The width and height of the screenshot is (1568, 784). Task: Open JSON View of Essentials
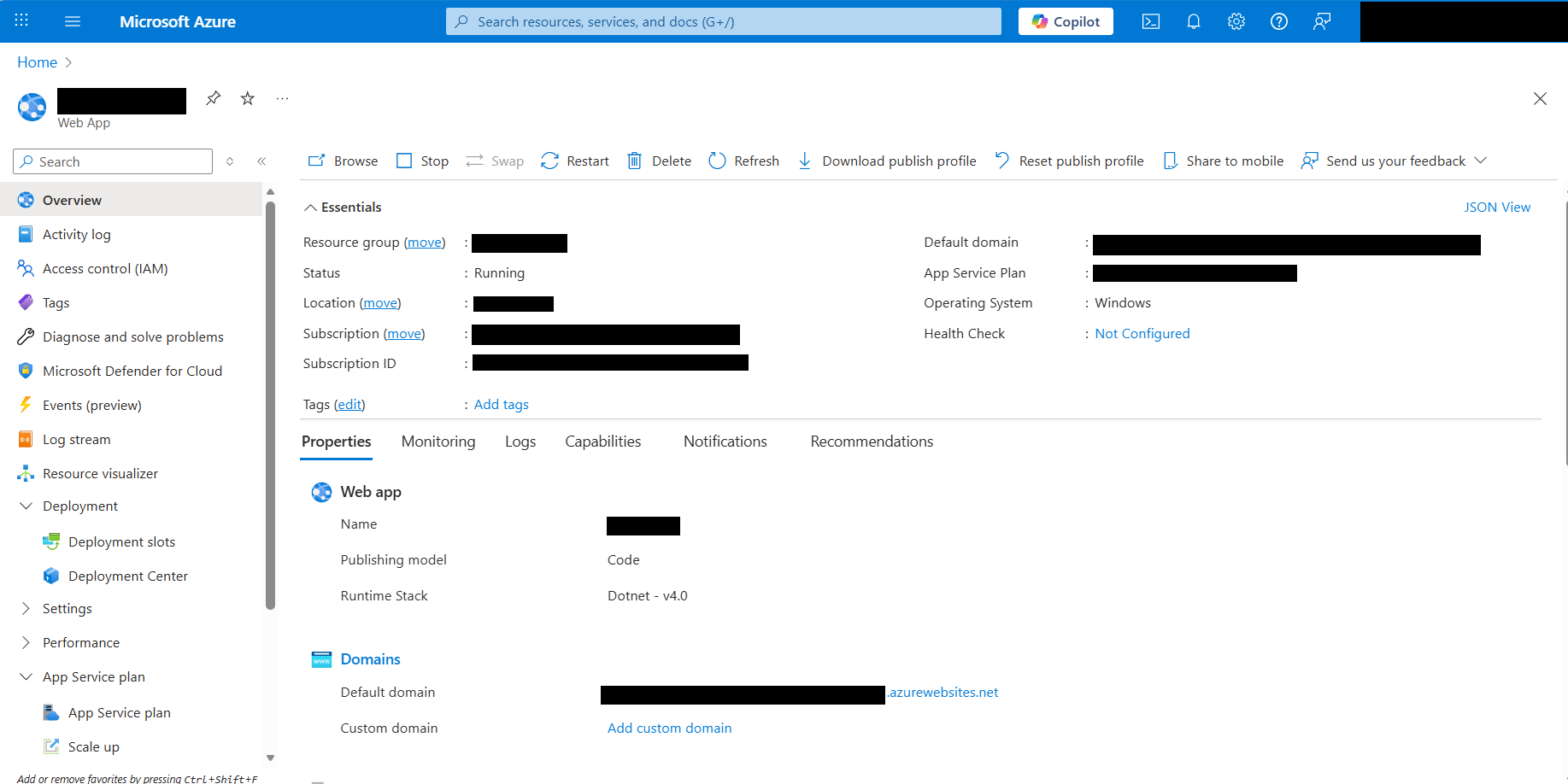pos(1497,207)
